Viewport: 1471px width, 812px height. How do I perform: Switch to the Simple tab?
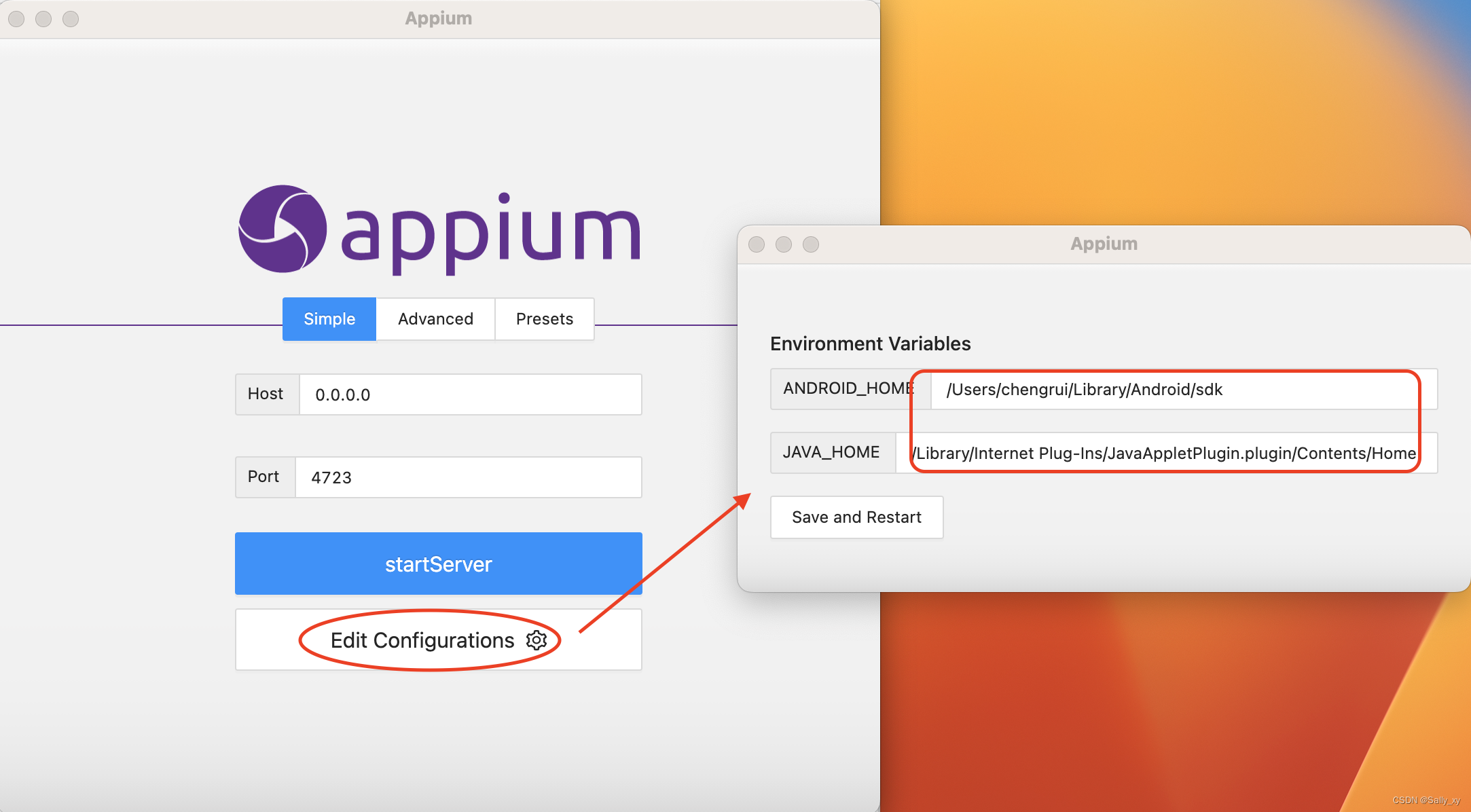329,319
